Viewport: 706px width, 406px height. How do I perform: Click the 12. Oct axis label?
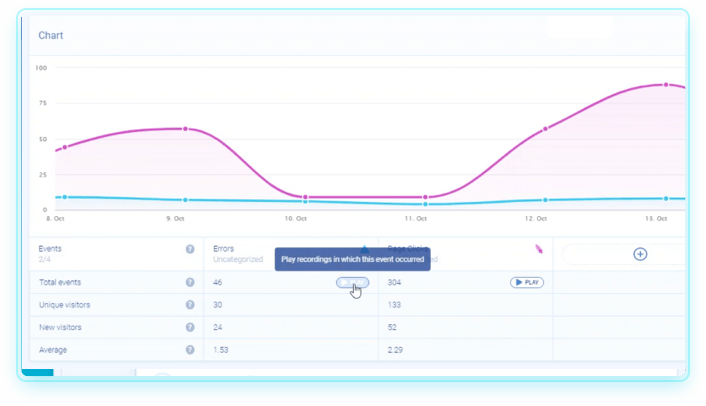point(535,219)
